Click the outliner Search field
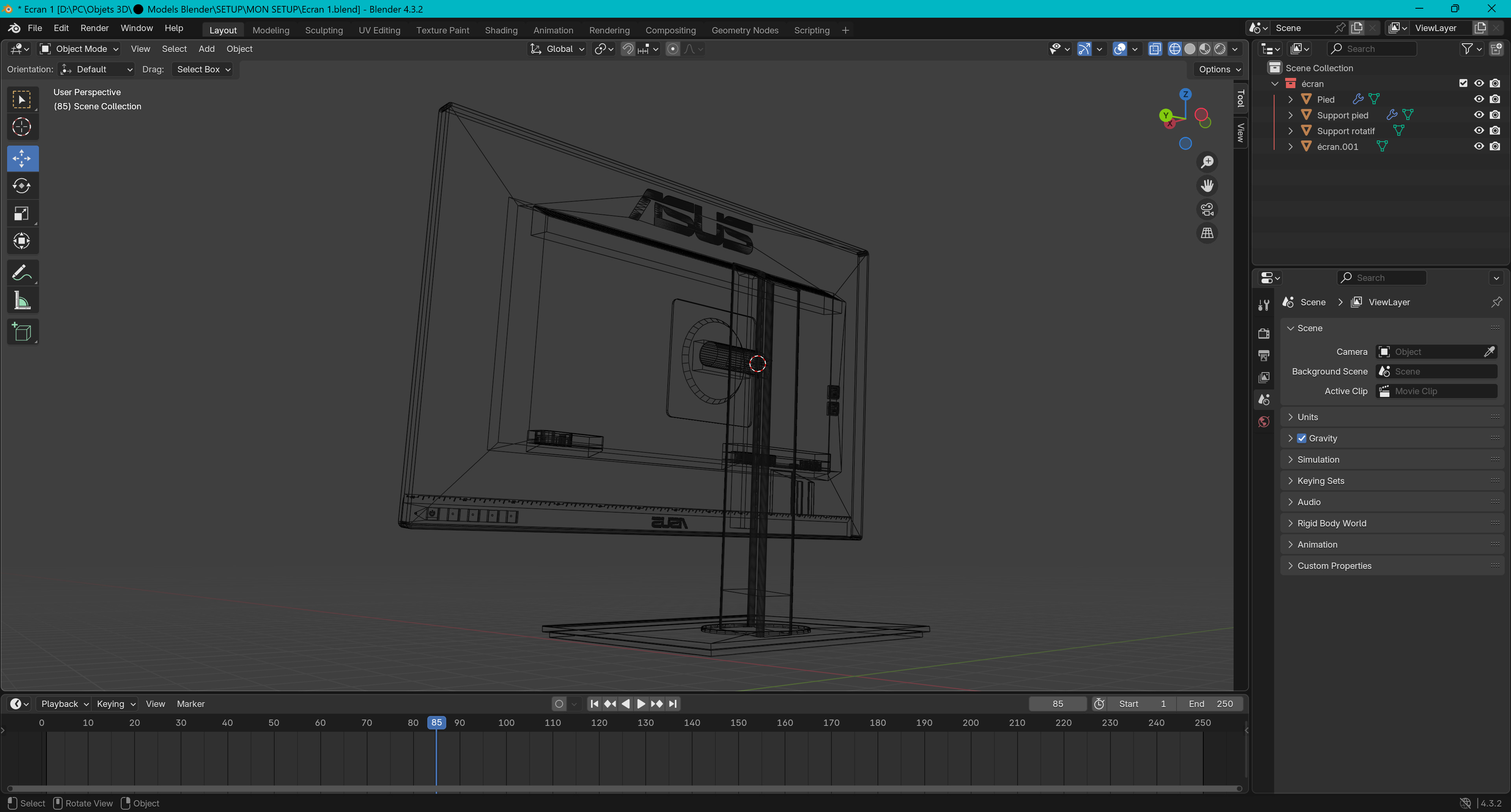The image size is (1511, 812). [1371, 49]
